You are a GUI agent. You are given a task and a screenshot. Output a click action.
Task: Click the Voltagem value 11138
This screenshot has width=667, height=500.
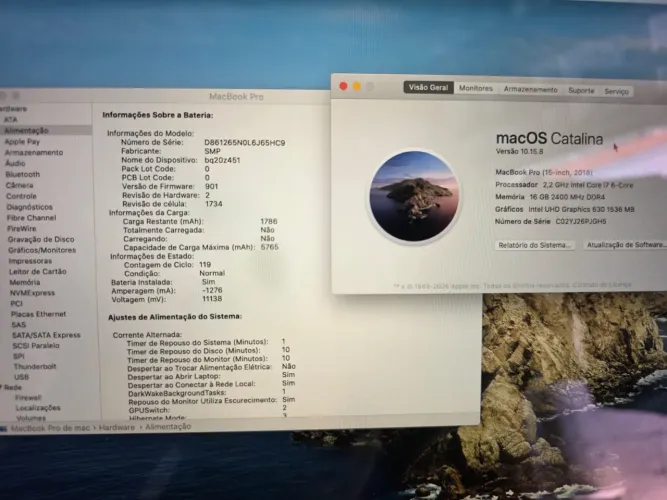pyautogui.click(x=212, y=299)
